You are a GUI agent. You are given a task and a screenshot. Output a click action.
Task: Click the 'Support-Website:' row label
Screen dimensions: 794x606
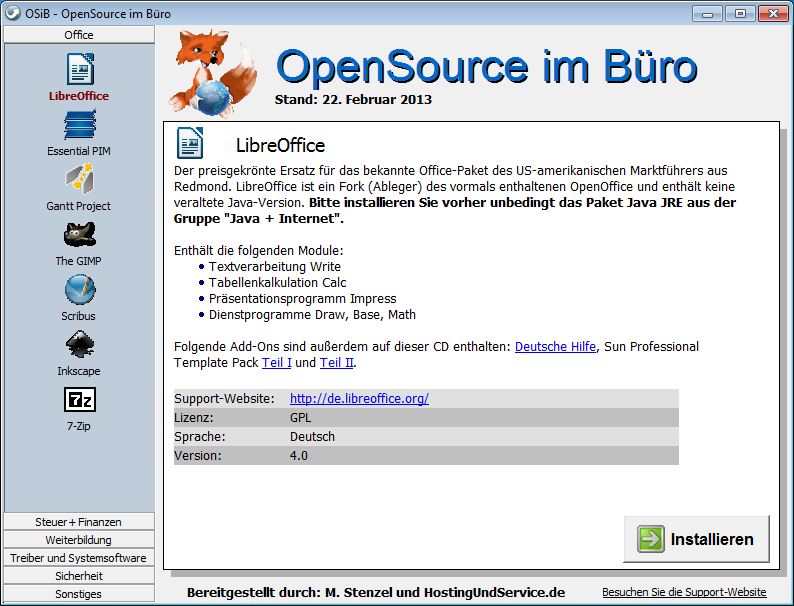pos(224,398)
